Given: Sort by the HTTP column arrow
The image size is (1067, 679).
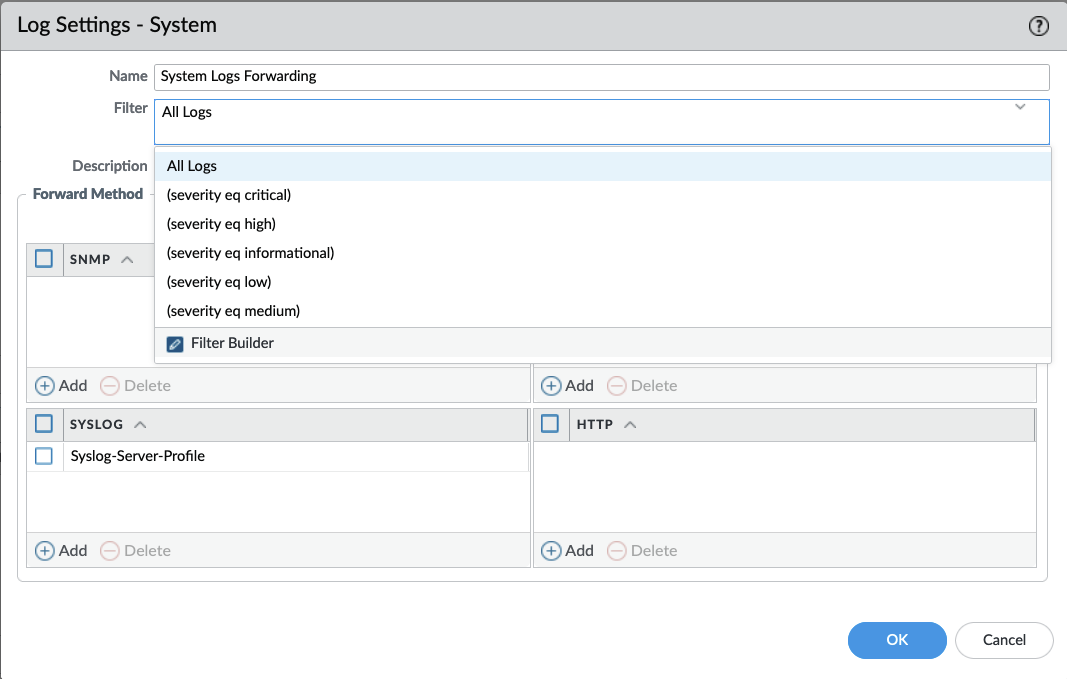Looking at the screenshot, I should (x=630, y=425).
